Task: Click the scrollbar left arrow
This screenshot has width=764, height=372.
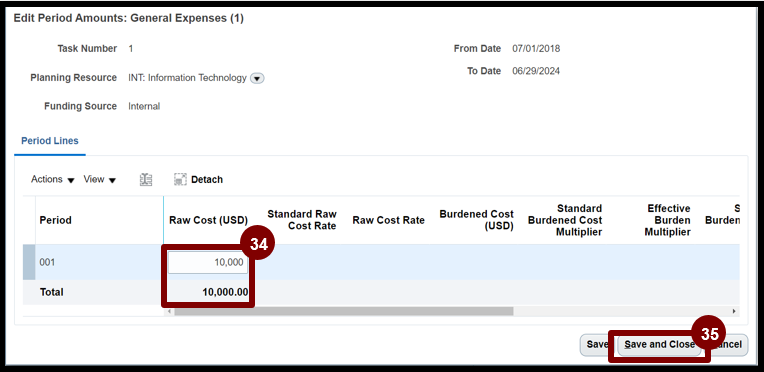Action: pos(169,311)
